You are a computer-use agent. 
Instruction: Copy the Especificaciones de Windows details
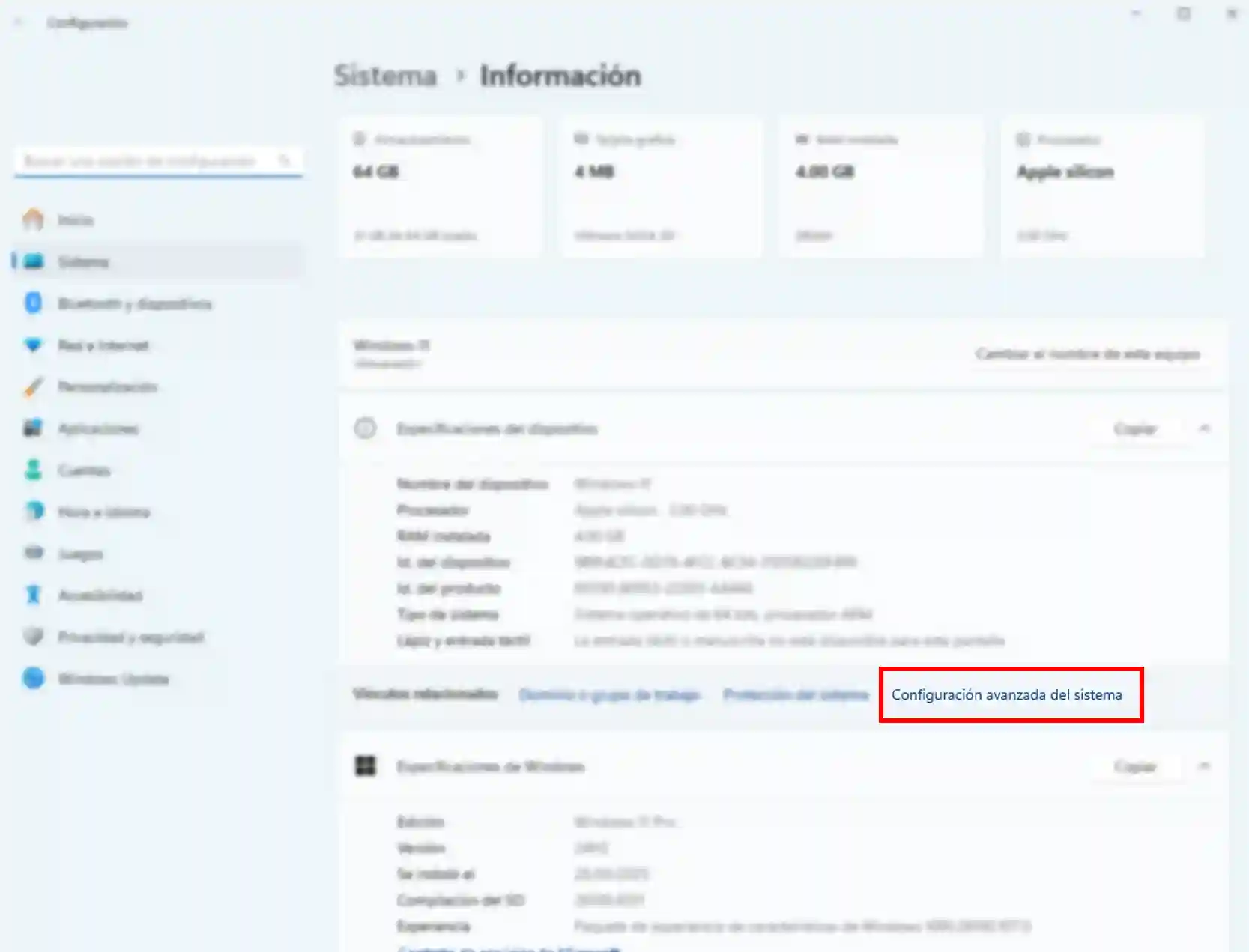tap(1135, 766)
